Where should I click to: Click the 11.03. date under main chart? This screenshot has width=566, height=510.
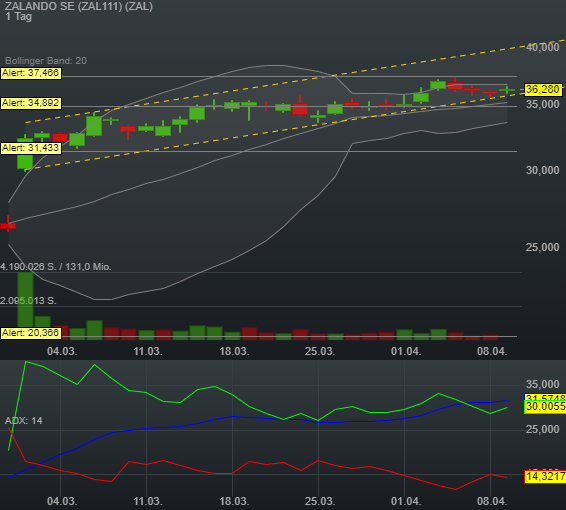pos(148,351)
